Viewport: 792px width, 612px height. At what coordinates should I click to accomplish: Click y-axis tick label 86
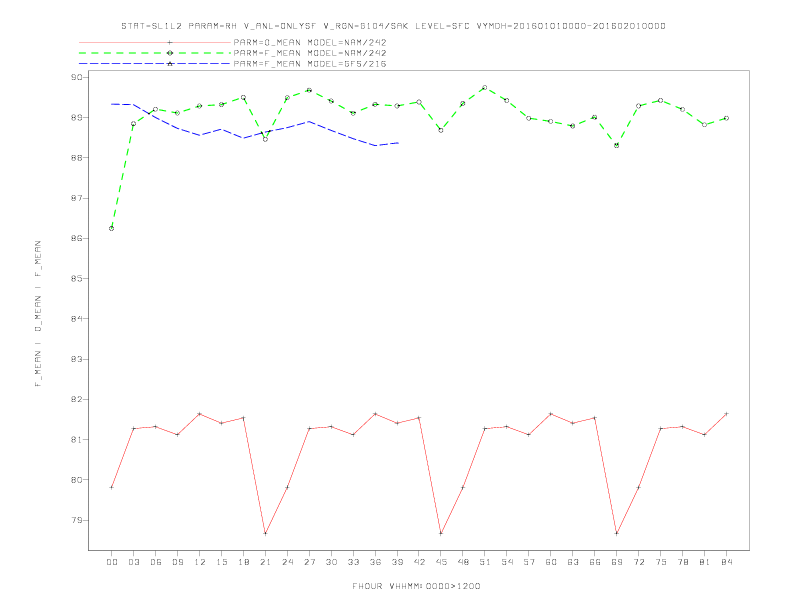click(77, 238)
